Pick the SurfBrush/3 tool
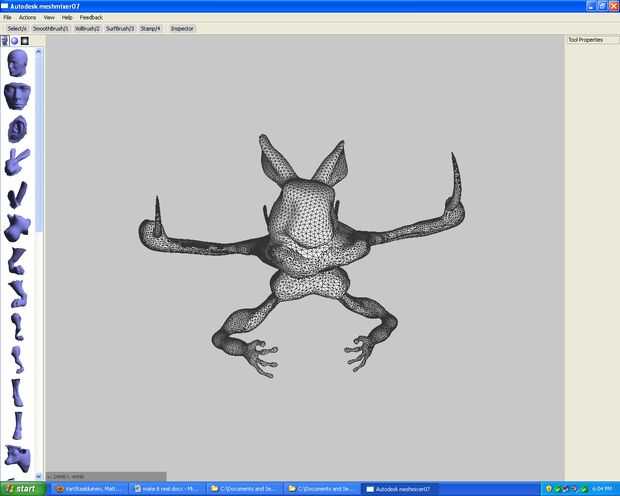This screenshot has height=496, width=620. pyautogui.click(x=120, y=28)
